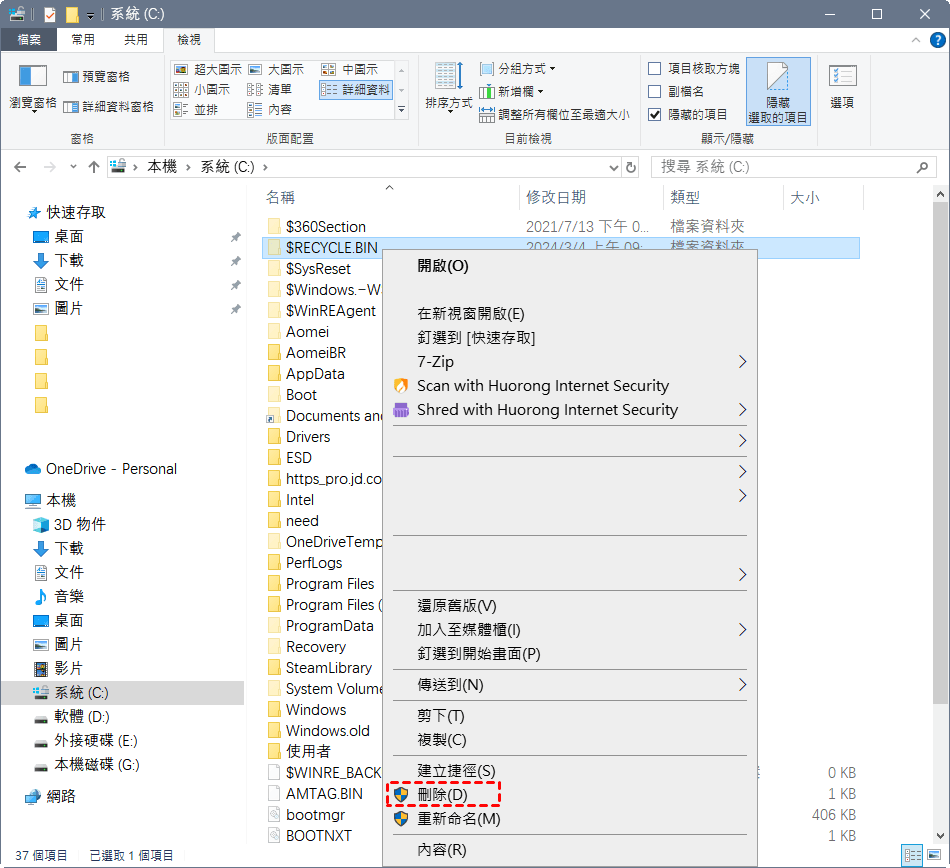The height and width of the screenshot is (868, 950).
Task: Open OneDrive - Personal in sidebar
Action: pyautogui.click(x=111, y=469)
